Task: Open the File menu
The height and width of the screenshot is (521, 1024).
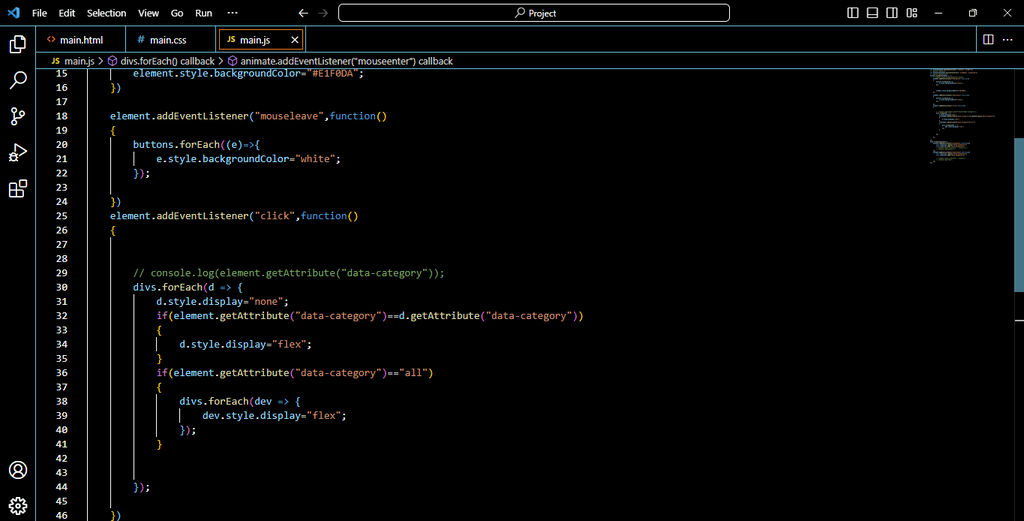Action: [x=39, y=13]
